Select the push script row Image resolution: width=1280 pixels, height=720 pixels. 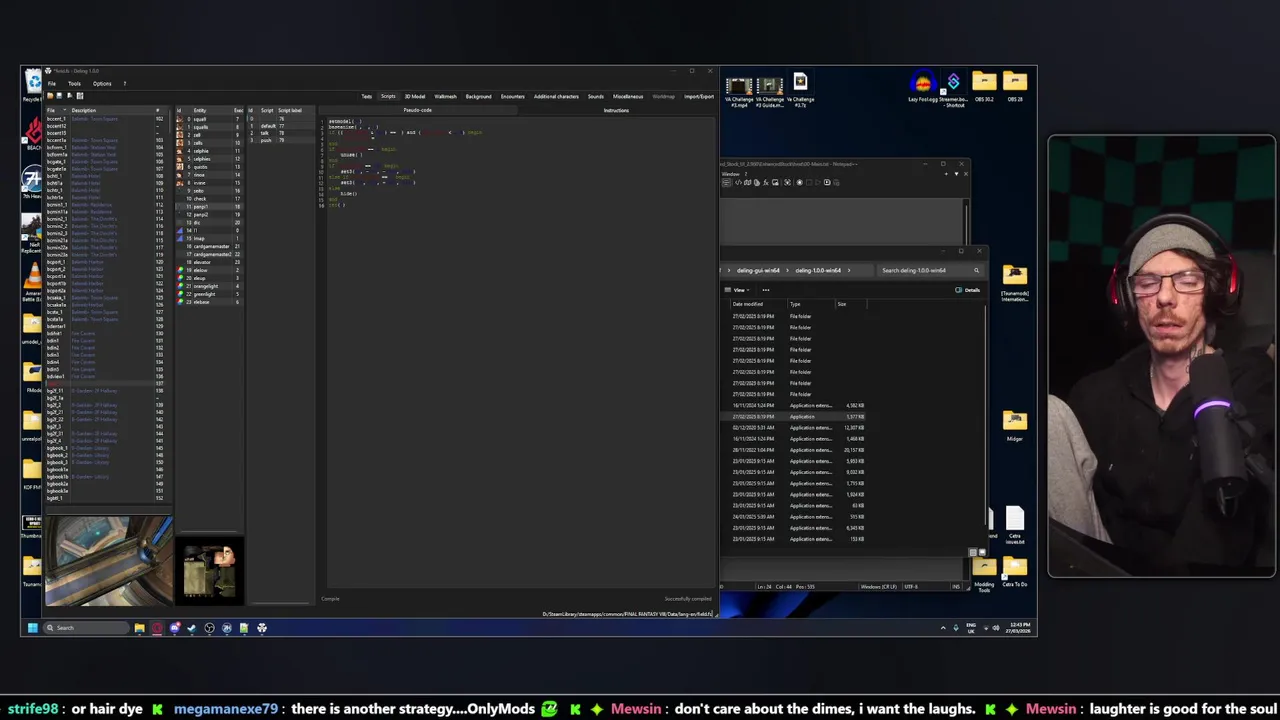tap(281, 140)
